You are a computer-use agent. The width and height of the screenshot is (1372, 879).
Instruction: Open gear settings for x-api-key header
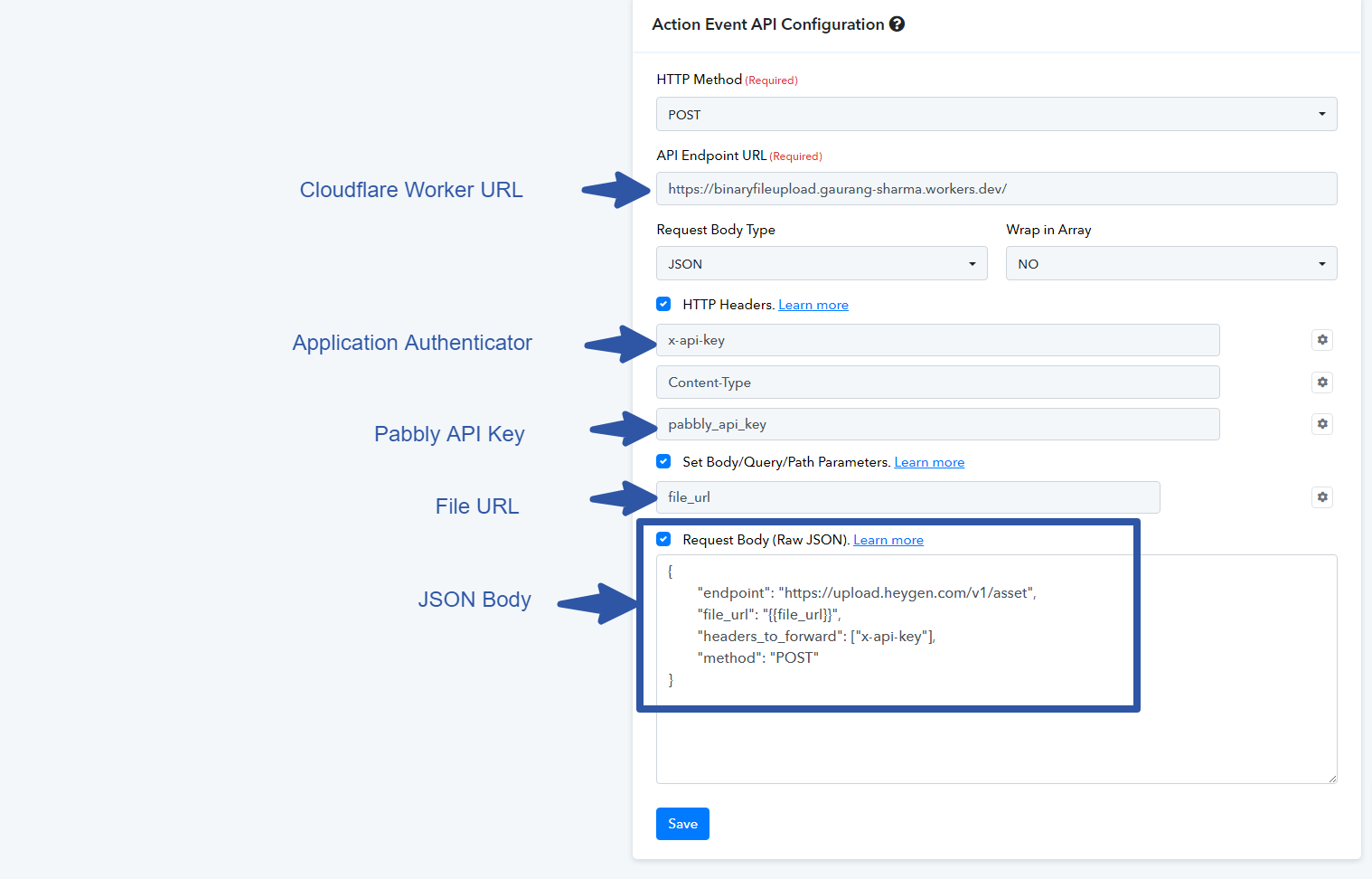pyautogui.click(x=1322, y=340)
